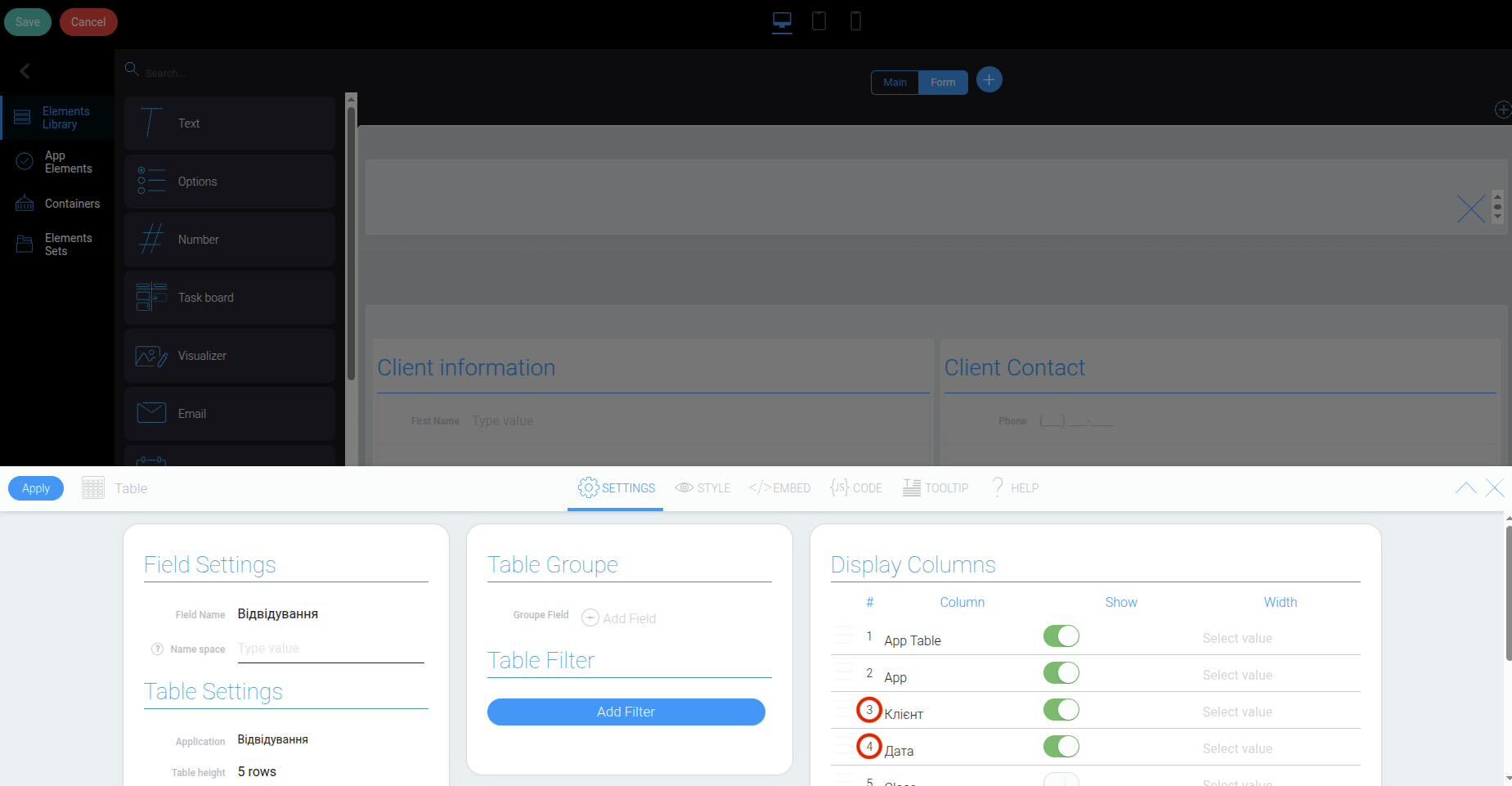The width and height of the screenshot is (1512, 786).
Task: Click the Client Contact heading
Action: pos(1015,368)
